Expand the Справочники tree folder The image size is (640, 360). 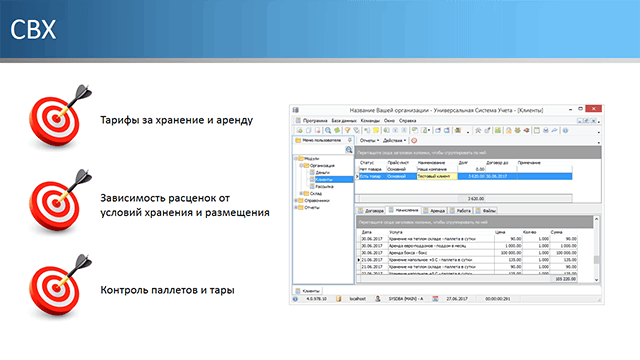296,200
